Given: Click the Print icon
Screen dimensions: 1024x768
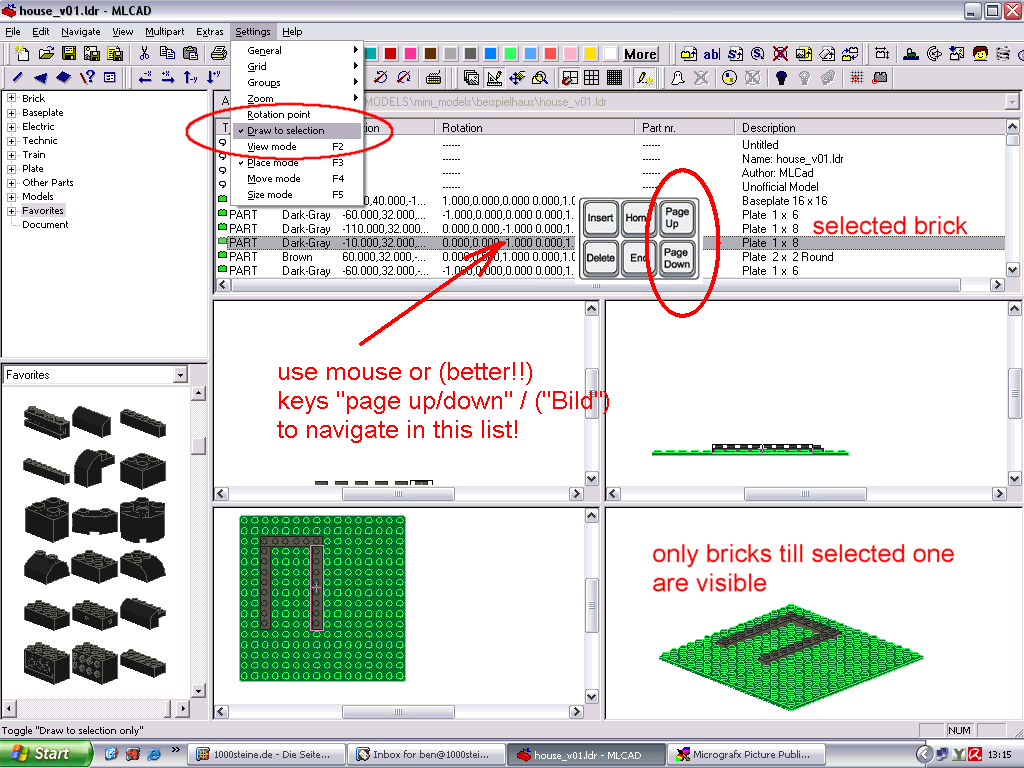Looking at the screenshot, I should pos(219,54).
